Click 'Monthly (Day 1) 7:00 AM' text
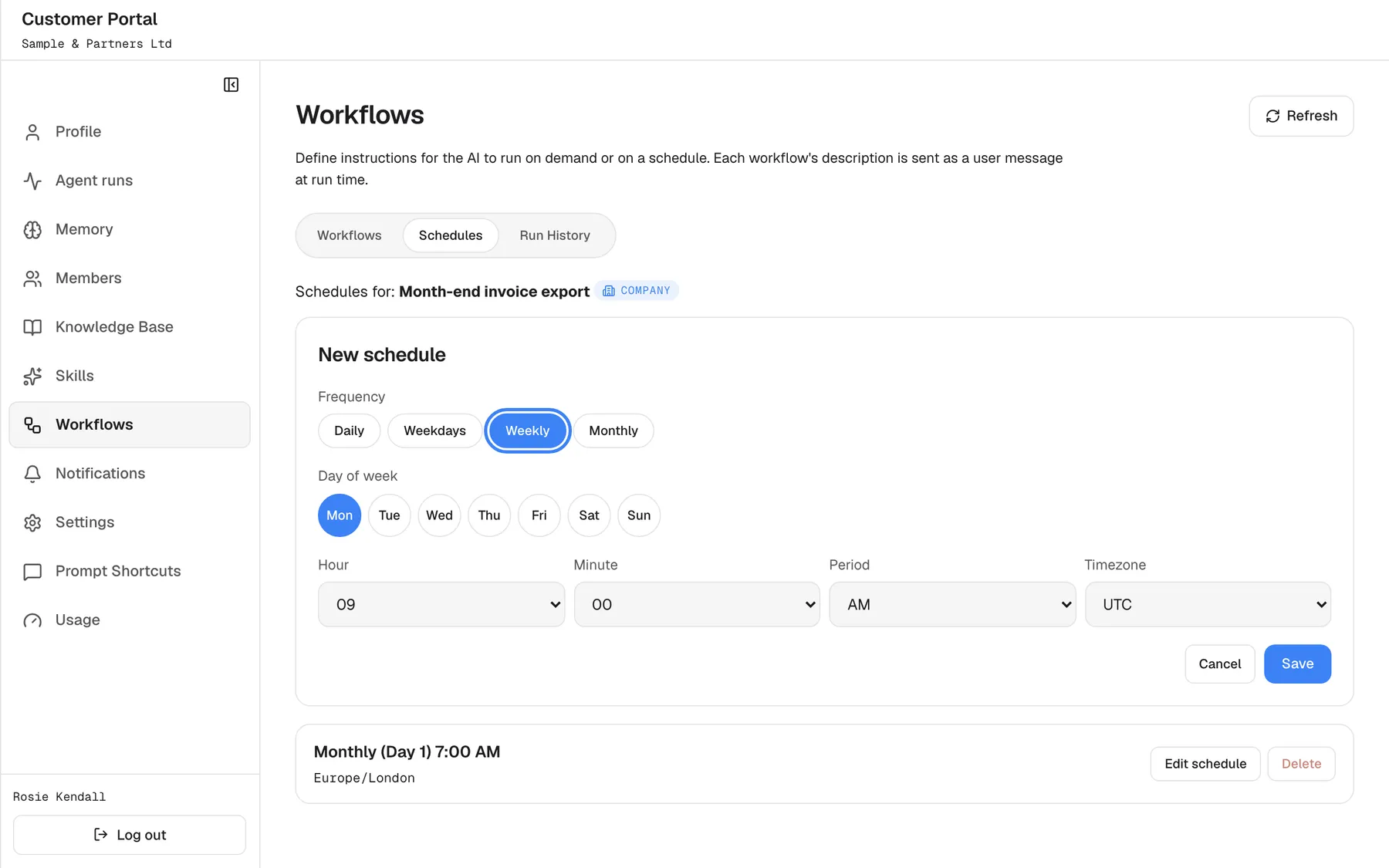The image size is (1389, 868). point(407,751)
